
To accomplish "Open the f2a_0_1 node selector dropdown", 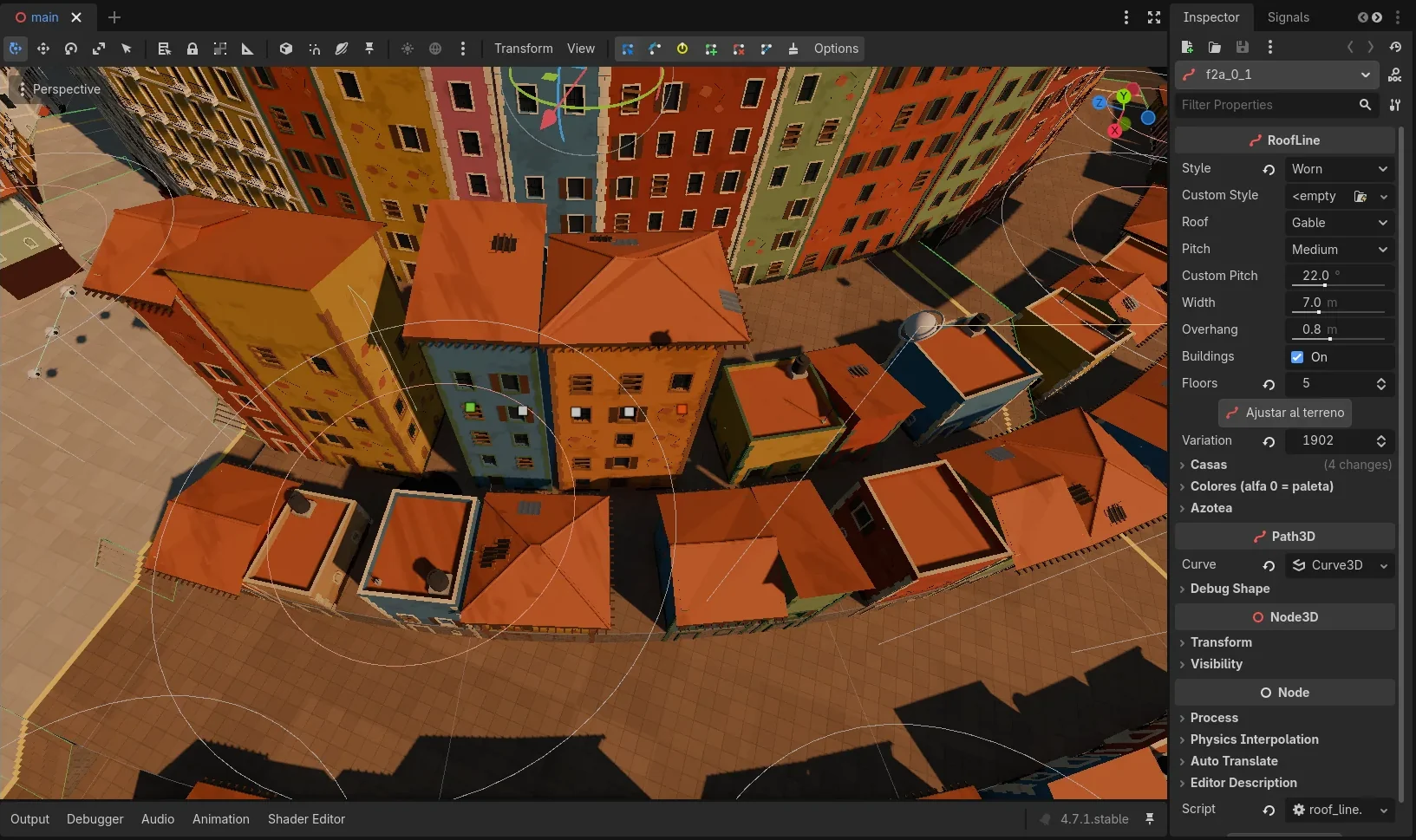I will (1277, 75).
